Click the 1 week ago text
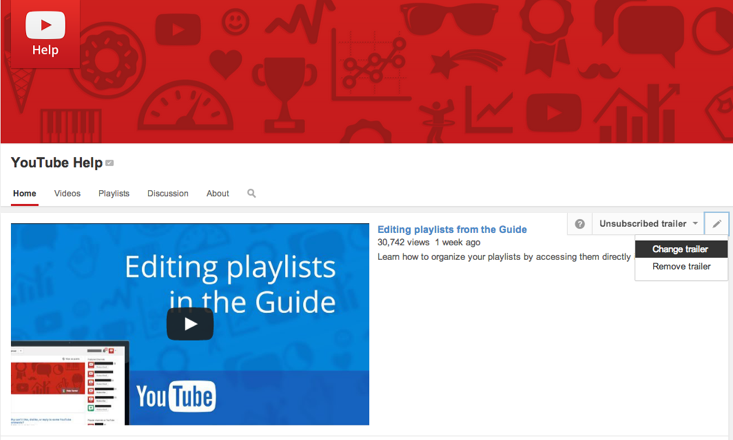 458,242
